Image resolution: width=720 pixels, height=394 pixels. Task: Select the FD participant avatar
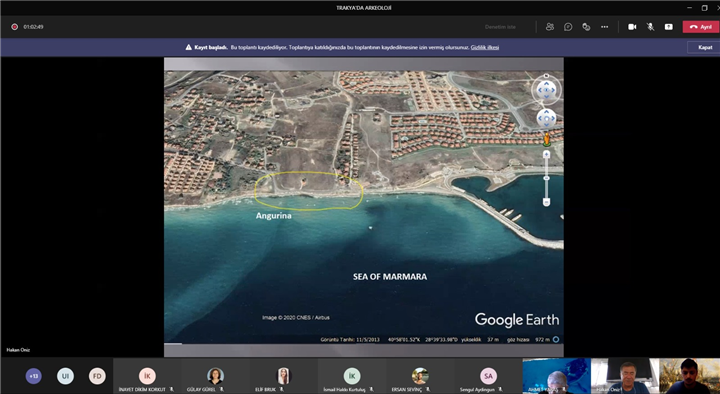97,376
